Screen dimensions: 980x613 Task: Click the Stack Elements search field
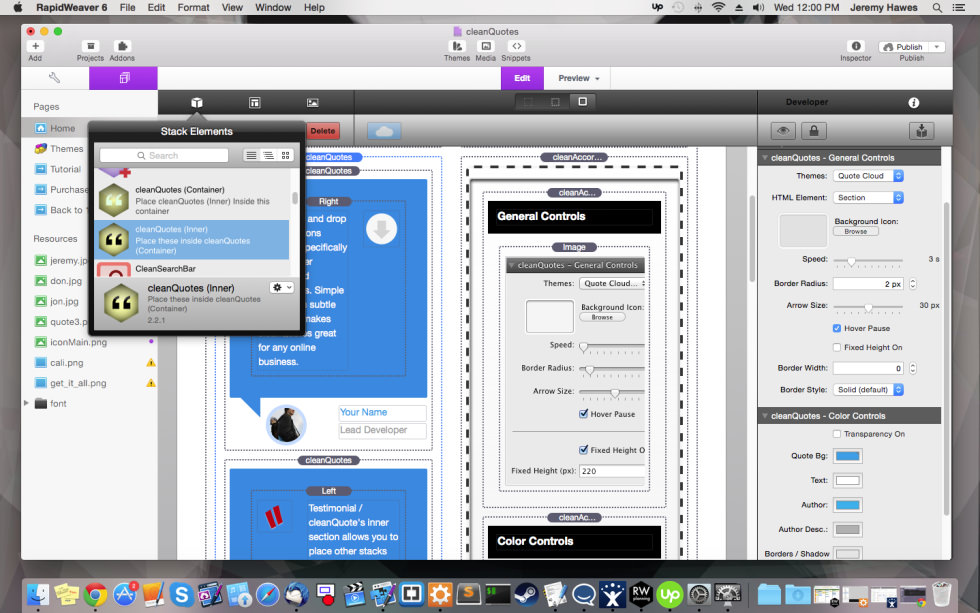point(164,156)
